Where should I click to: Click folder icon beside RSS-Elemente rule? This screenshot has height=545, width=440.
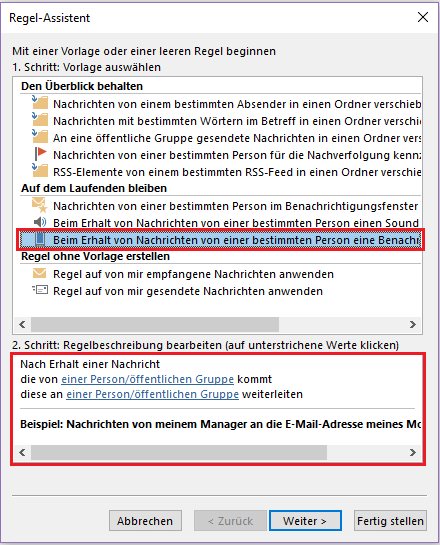[x=40, y=171]
